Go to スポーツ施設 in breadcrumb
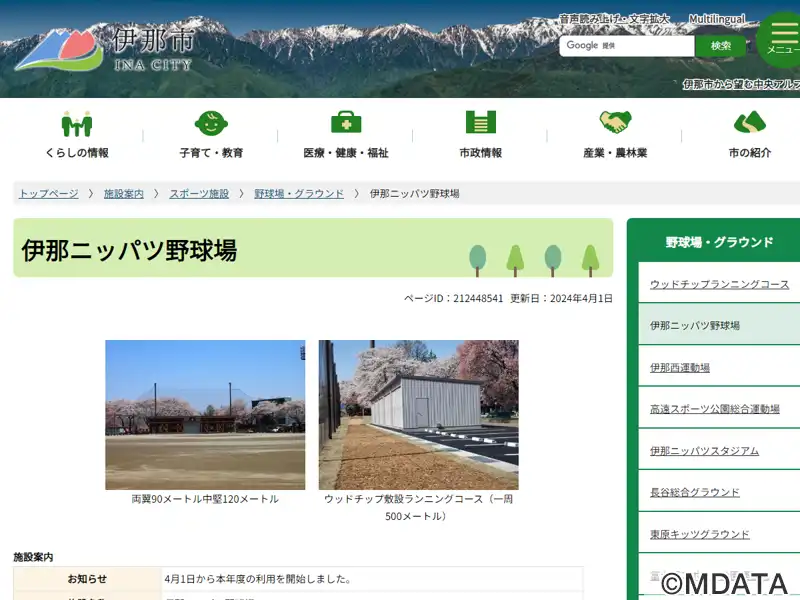This screenshot has width=800, height=600. click(x=199, y=194)
